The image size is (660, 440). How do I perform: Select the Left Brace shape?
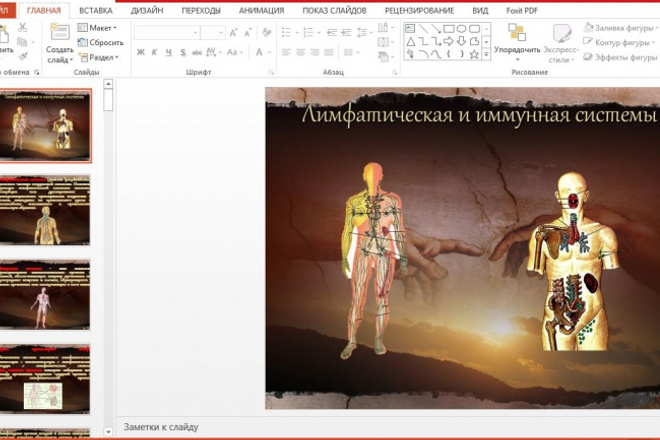tap(449, 54)
